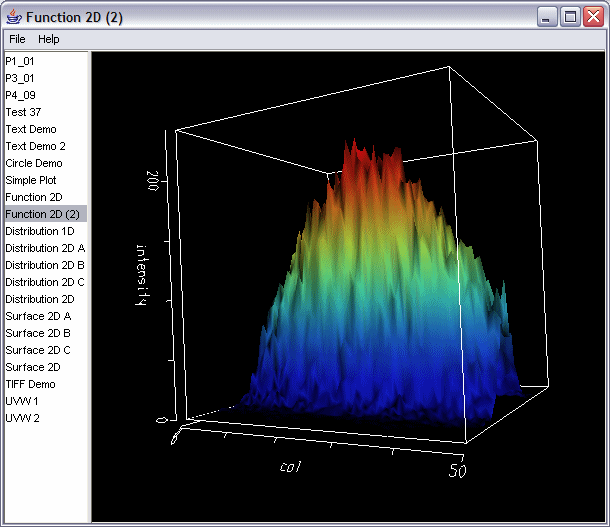610x527 pixels.
Task: Open Distribution 1D plot
Action: (39, 231)
